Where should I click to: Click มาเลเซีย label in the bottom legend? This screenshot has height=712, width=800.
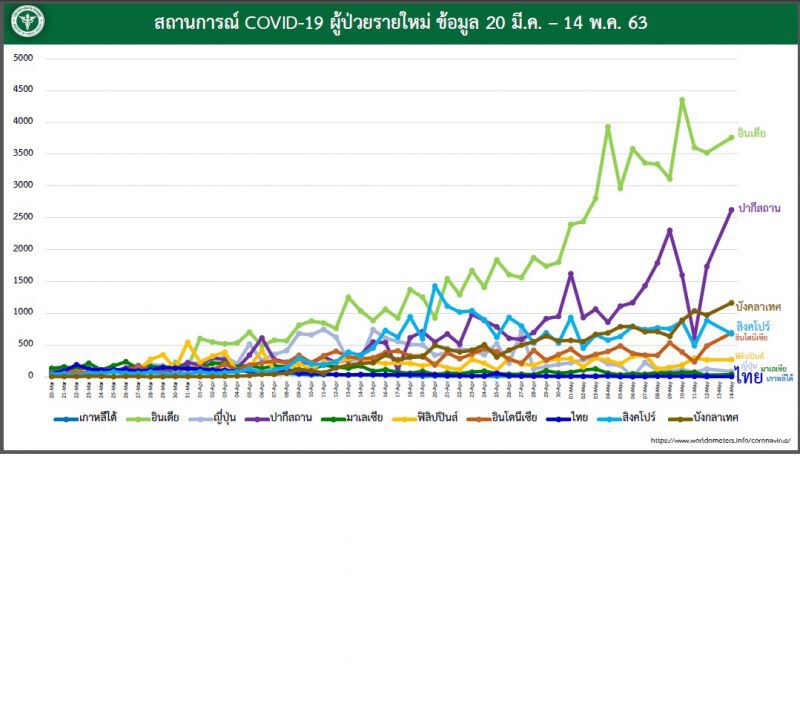(x=364, y=418)
